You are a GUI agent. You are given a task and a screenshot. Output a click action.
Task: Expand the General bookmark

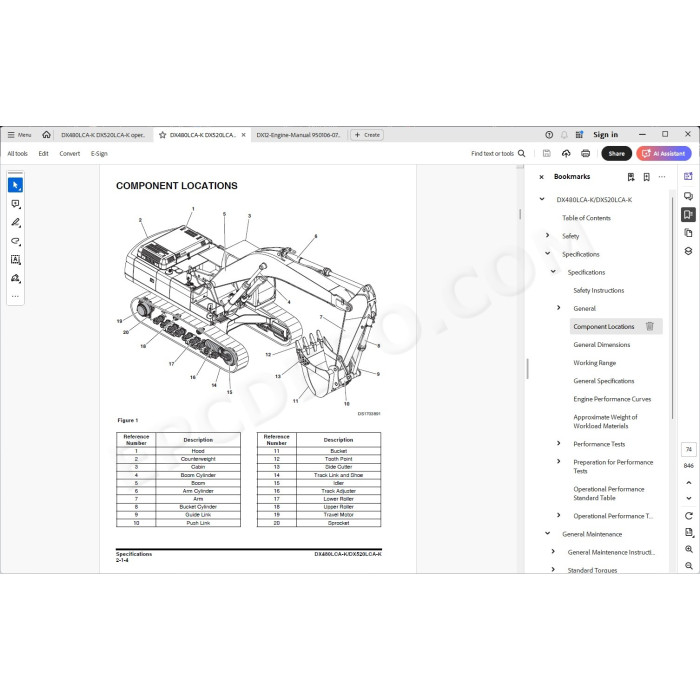(558, 308)
